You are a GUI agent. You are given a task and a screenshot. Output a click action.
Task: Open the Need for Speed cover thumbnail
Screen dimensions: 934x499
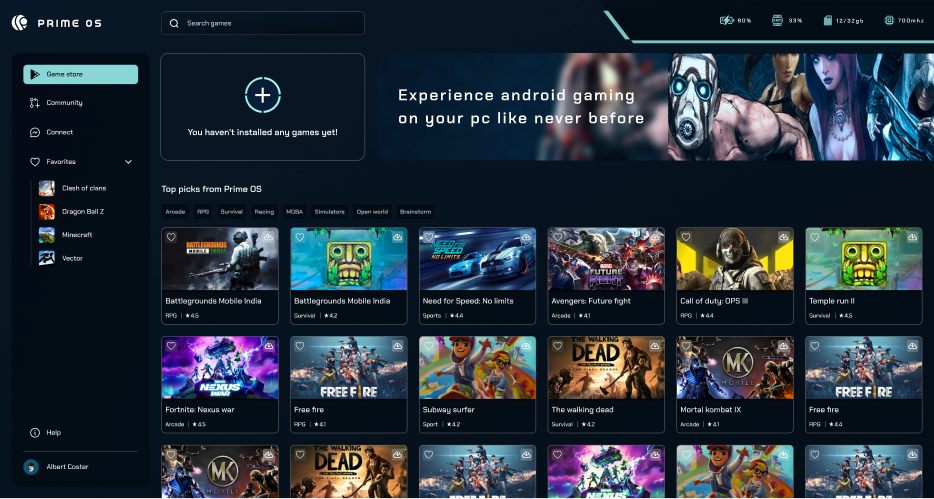477,259
